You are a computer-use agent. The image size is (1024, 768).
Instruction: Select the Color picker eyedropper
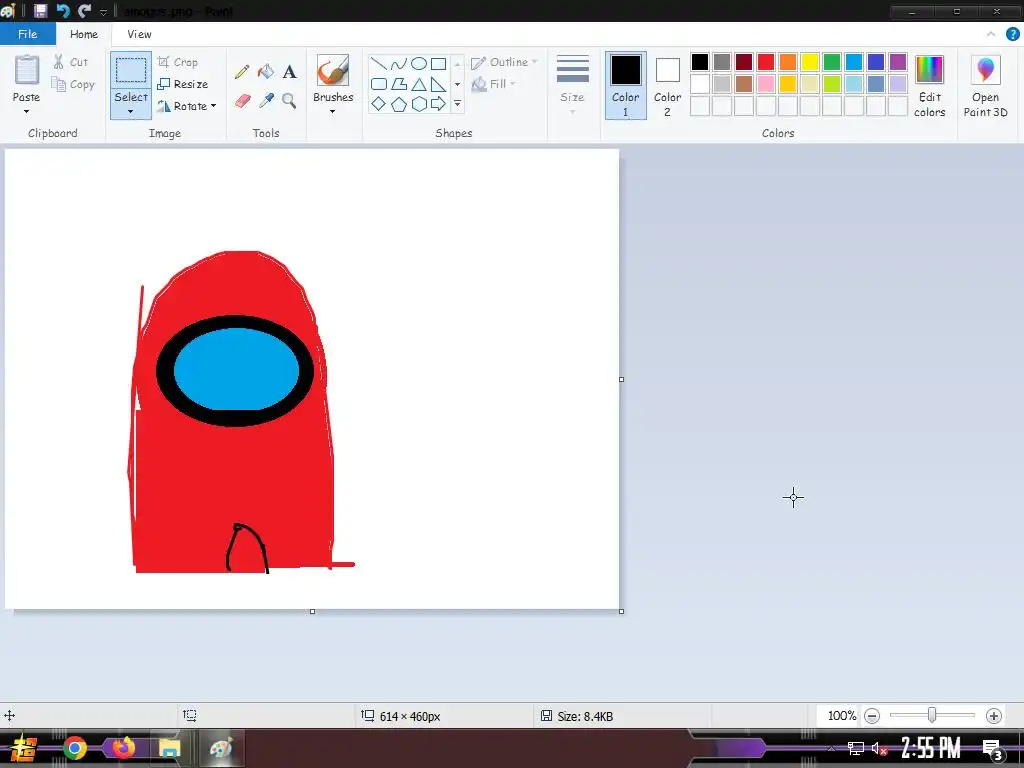pos(266,101)
